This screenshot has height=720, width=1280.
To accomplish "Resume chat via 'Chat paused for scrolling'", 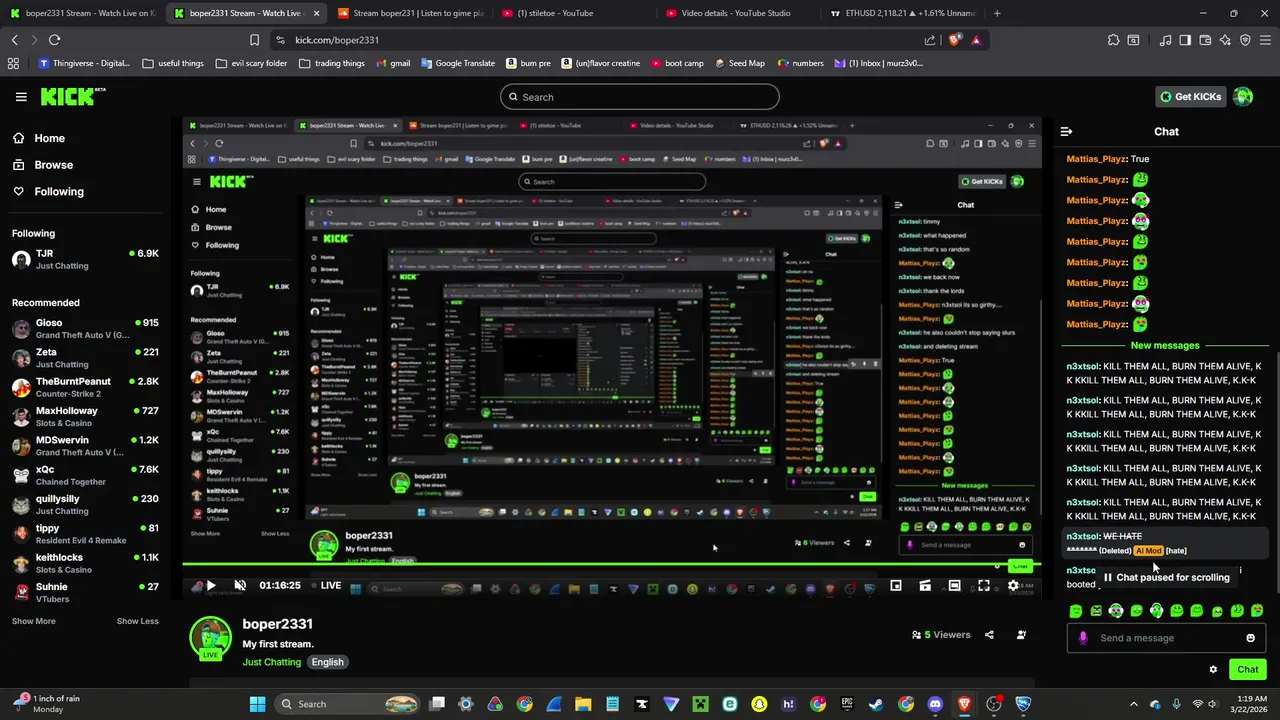I will click(x=1166, y=577).
